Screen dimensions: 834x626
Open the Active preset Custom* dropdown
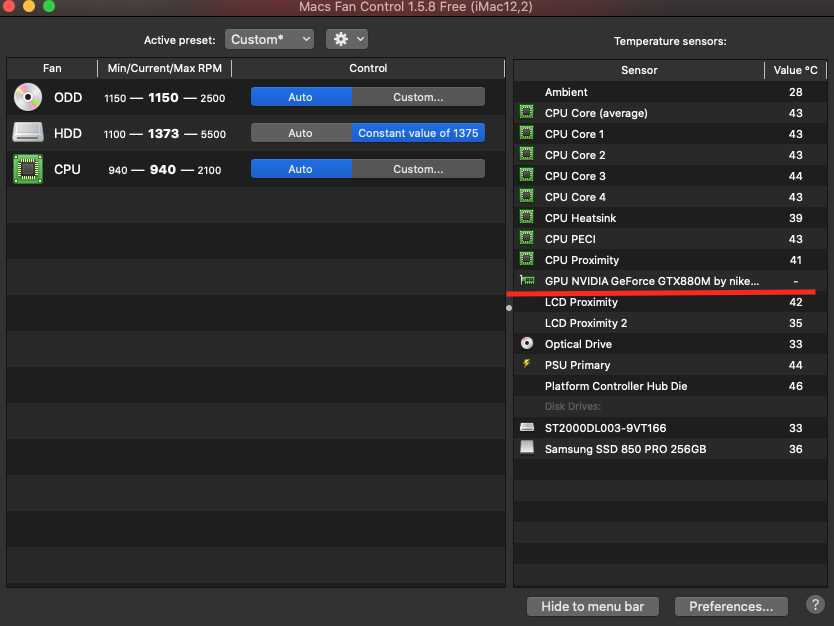[x=269, y=39]
